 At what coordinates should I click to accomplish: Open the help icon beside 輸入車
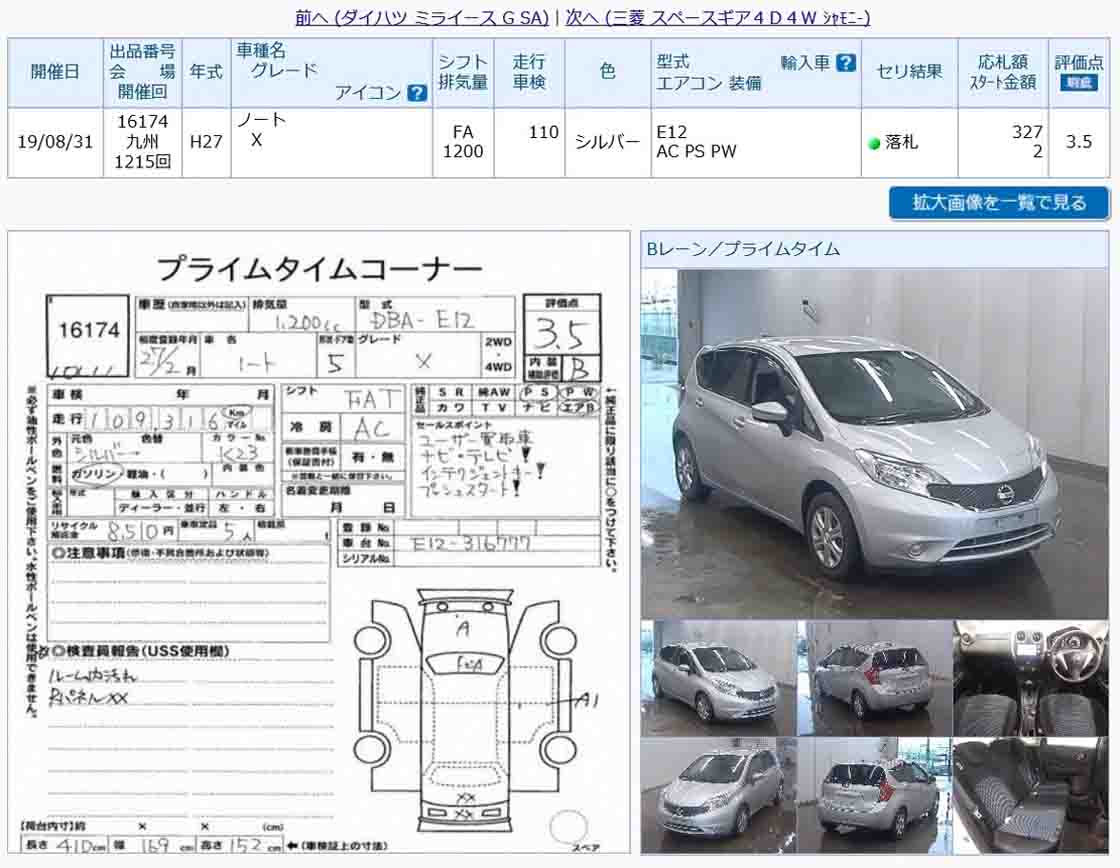coord(846,63)
